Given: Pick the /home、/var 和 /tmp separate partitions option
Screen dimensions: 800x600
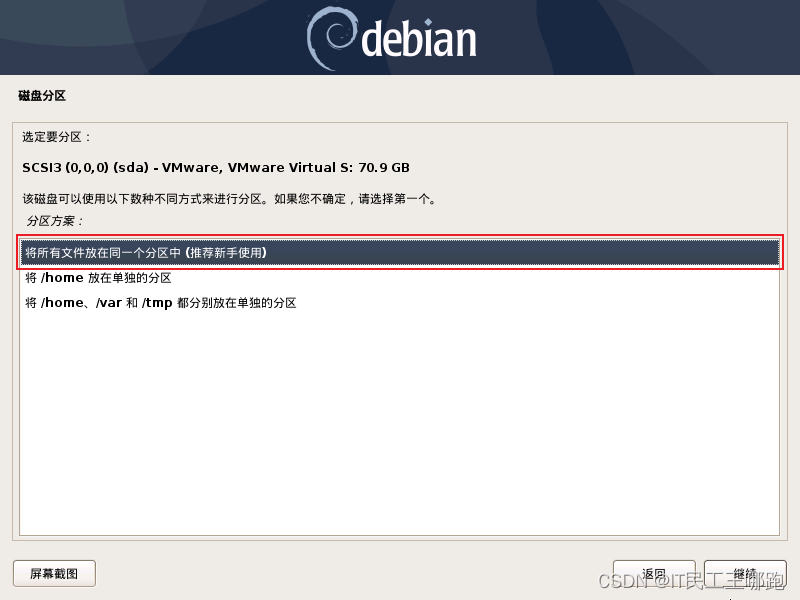Looking at the screenshot, I should (399, 303).
